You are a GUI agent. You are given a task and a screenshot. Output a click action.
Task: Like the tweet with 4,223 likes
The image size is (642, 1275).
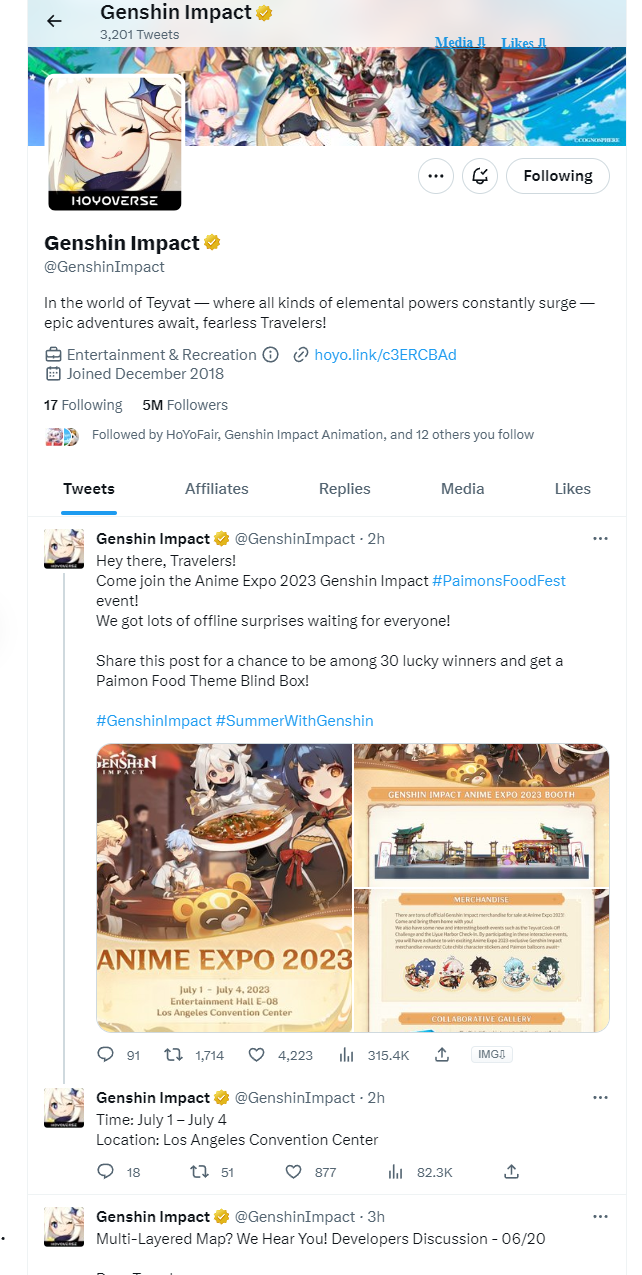256,1055
